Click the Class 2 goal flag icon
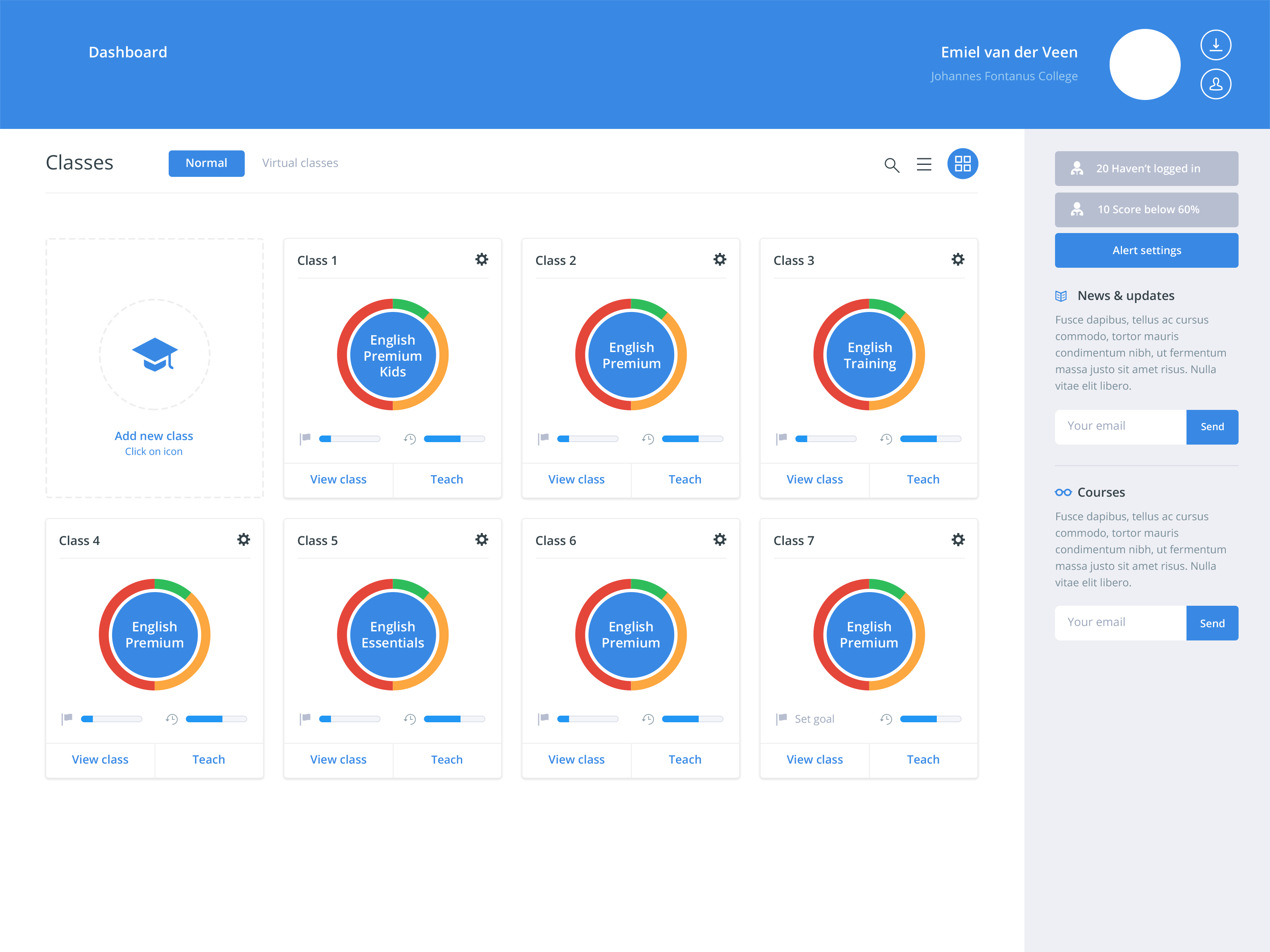1270x952 pixels. coord(543,439)
